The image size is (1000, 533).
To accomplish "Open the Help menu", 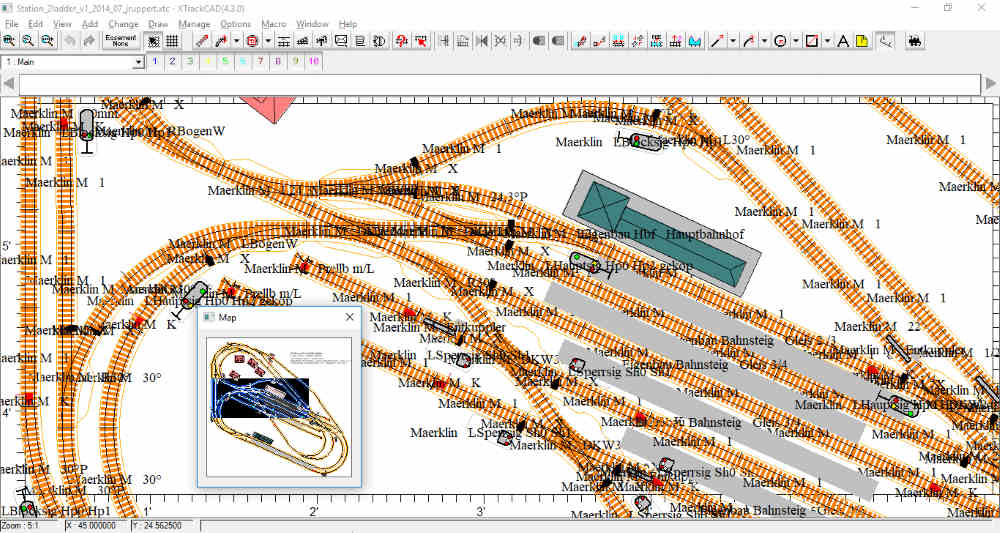I will click(x=348, y=24).
